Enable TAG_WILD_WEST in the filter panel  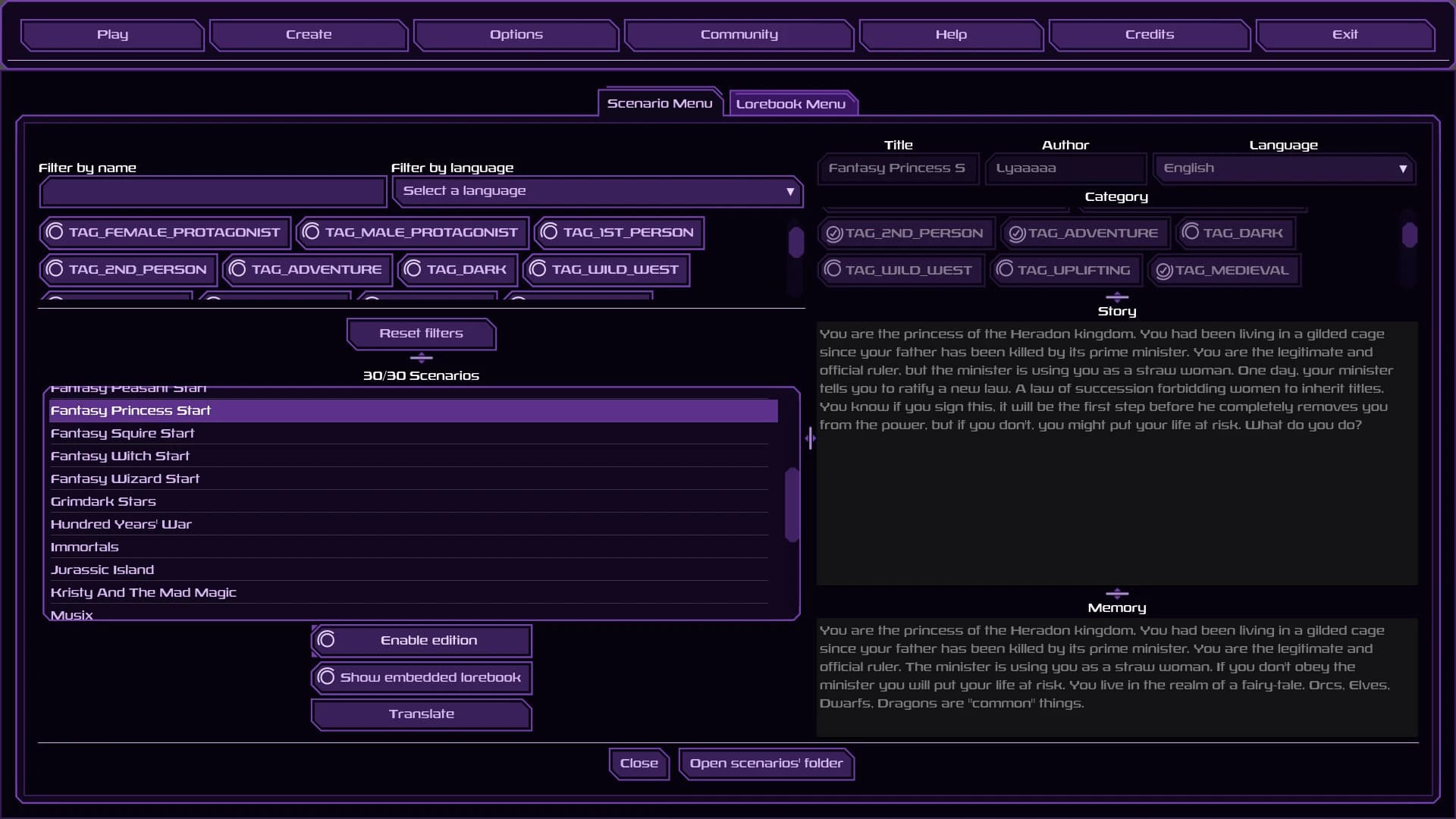[605, 269]
